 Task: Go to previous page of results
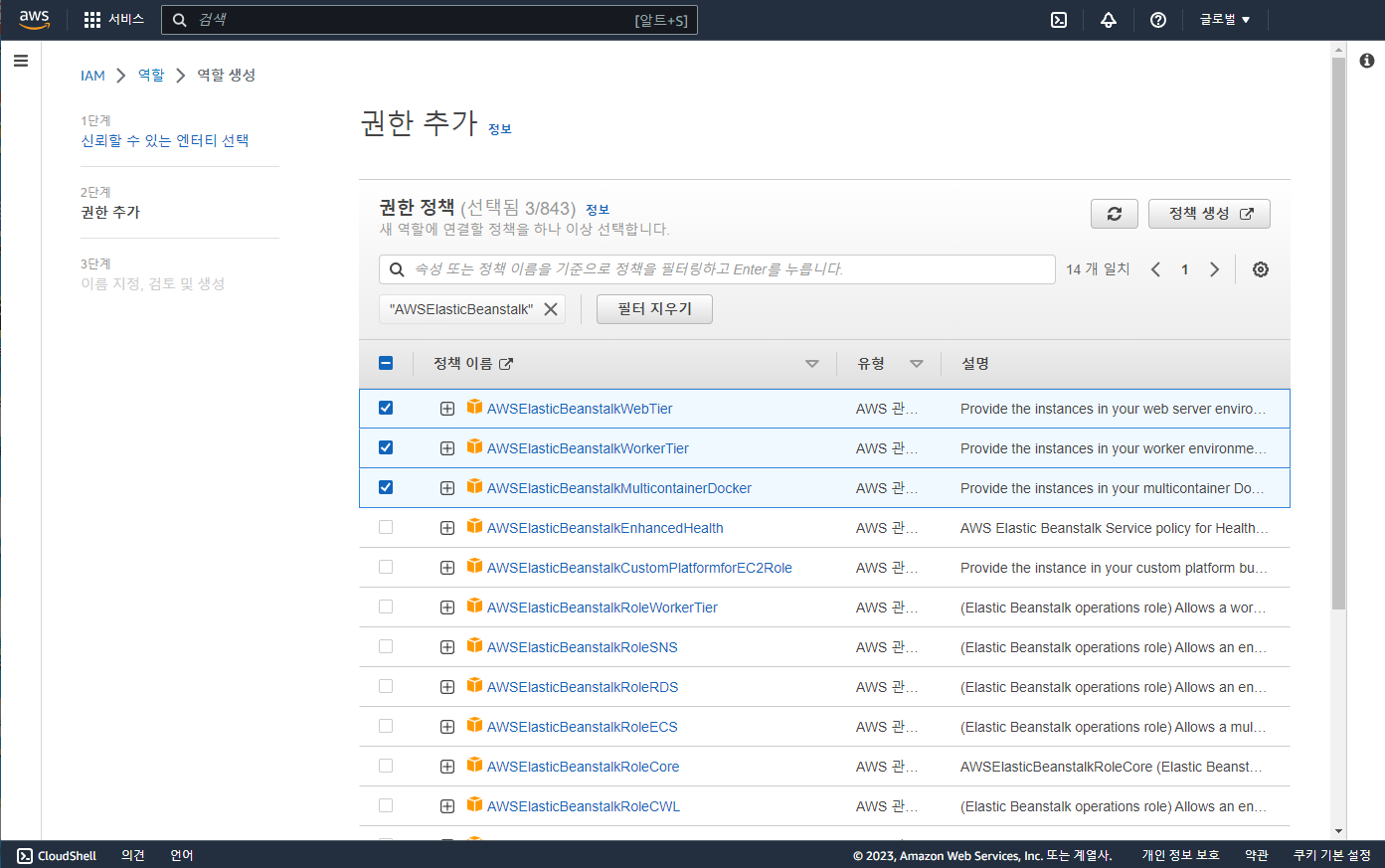pyautogui.click(x=1155, y=269)
